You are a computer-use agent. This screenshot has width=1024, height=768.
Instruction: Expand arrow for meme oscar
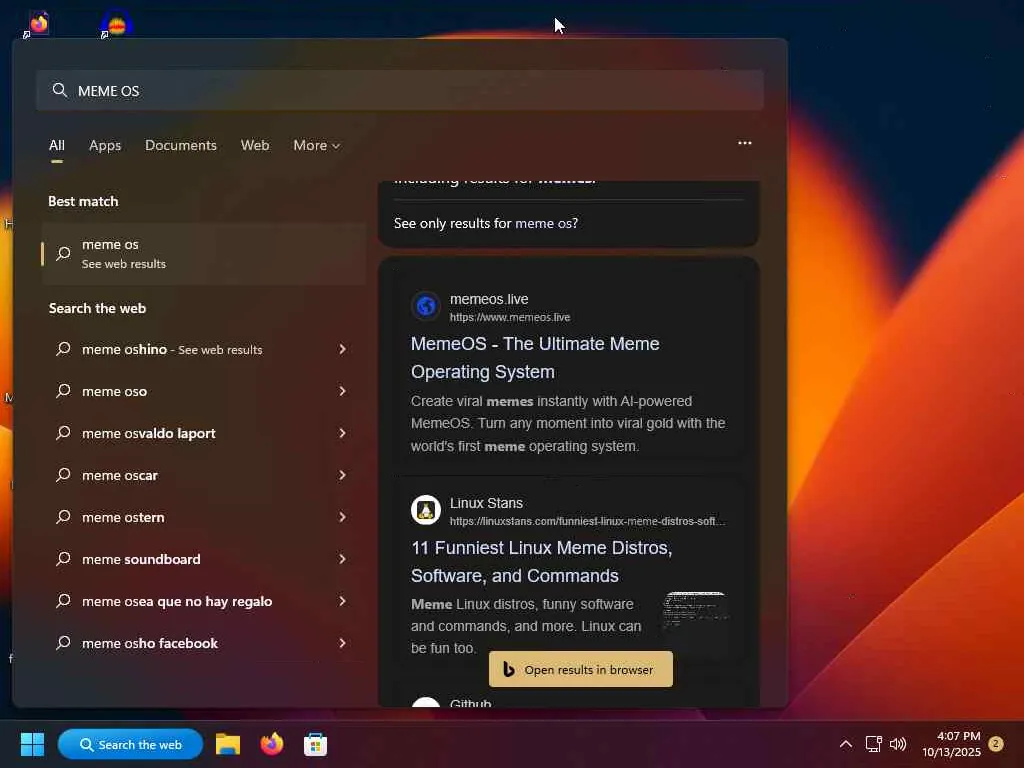[342, 475]
